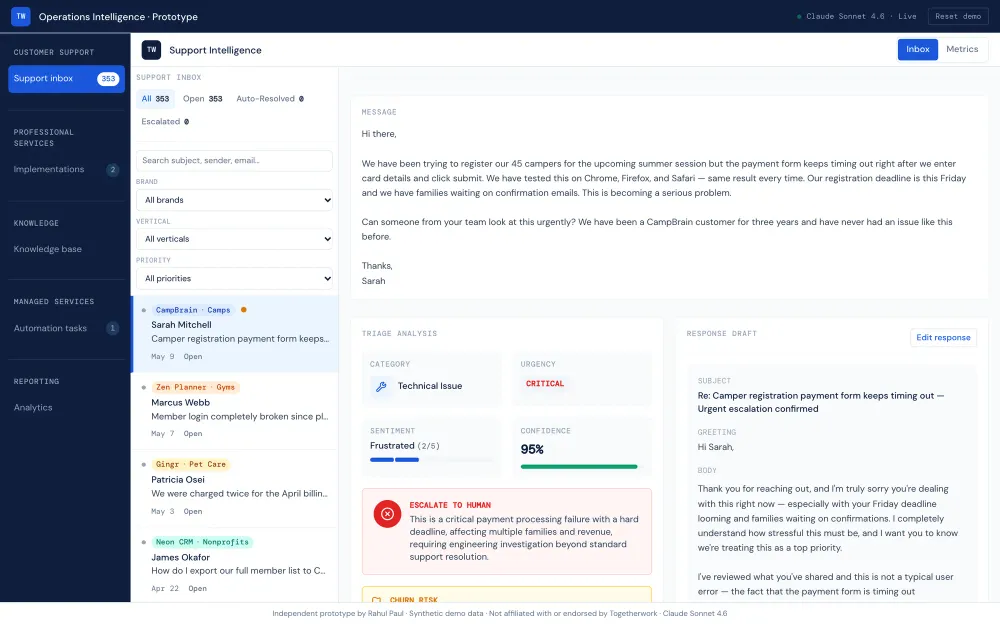The height and width of the screenshot is (625, 1000).
Task: Click the footer Independent prototype disclaimer text
Action: pyautogui.click(x=499, y=614)
